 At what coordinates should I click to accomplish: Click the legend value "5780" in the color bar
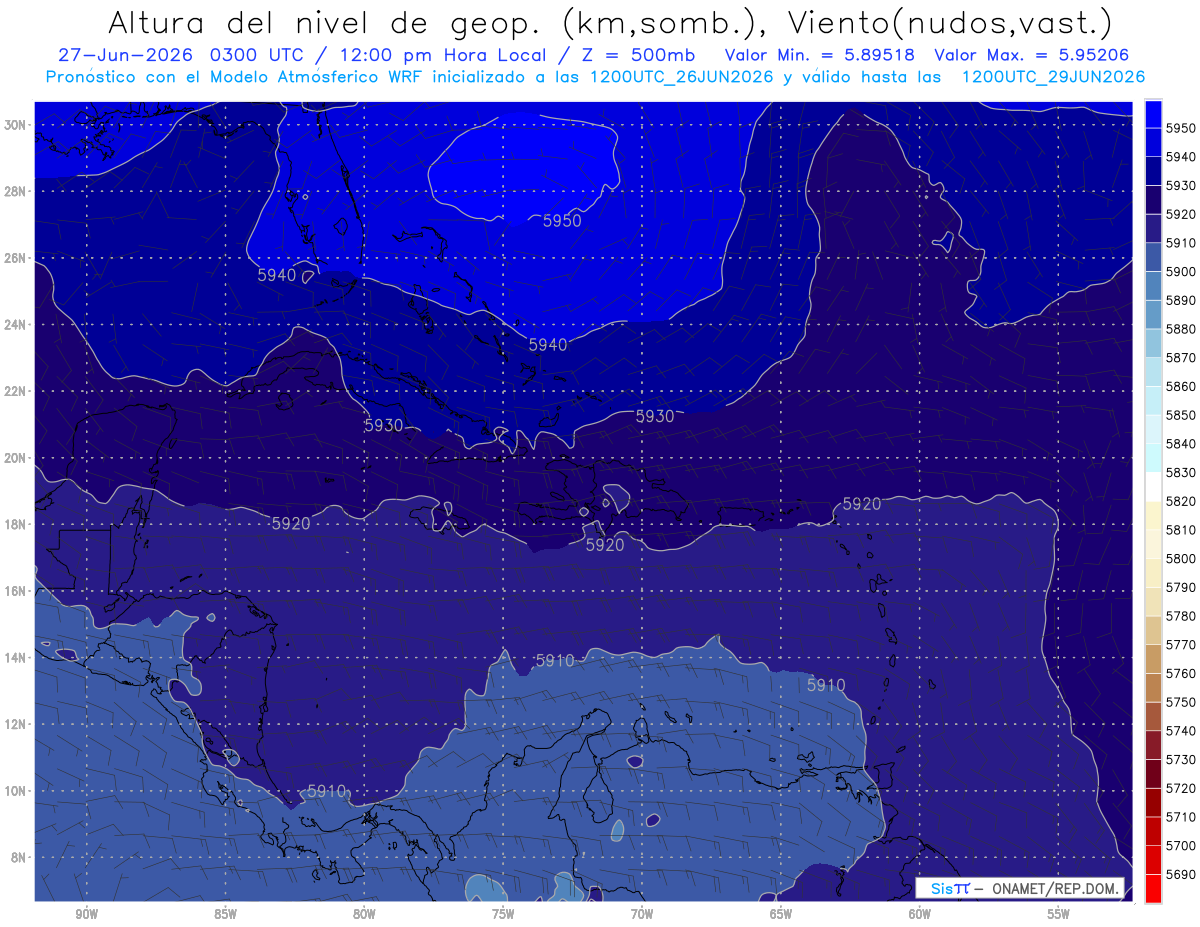[1182, 616]
